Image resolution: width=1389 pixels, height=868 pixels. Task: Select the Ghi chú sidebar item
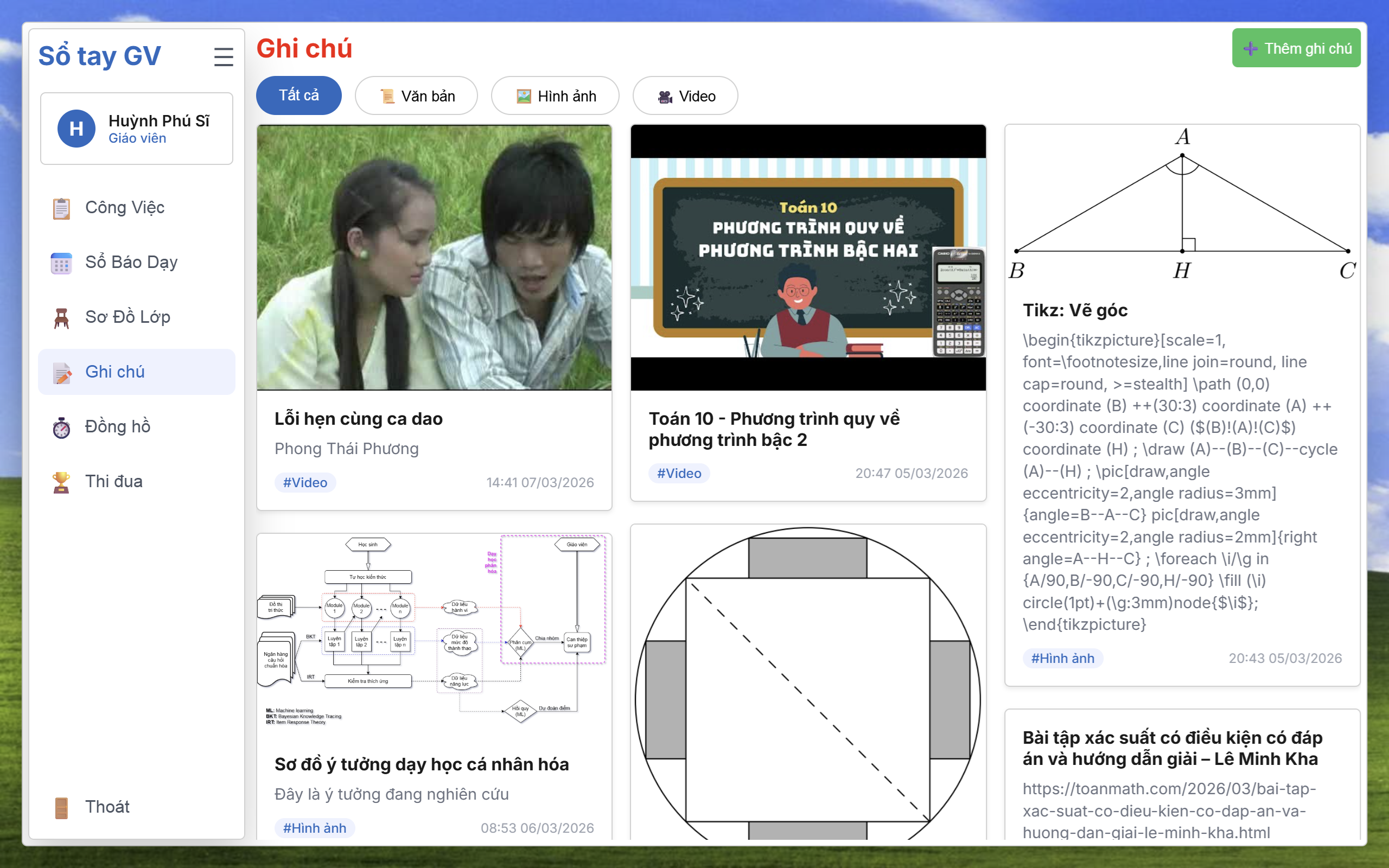115,372
